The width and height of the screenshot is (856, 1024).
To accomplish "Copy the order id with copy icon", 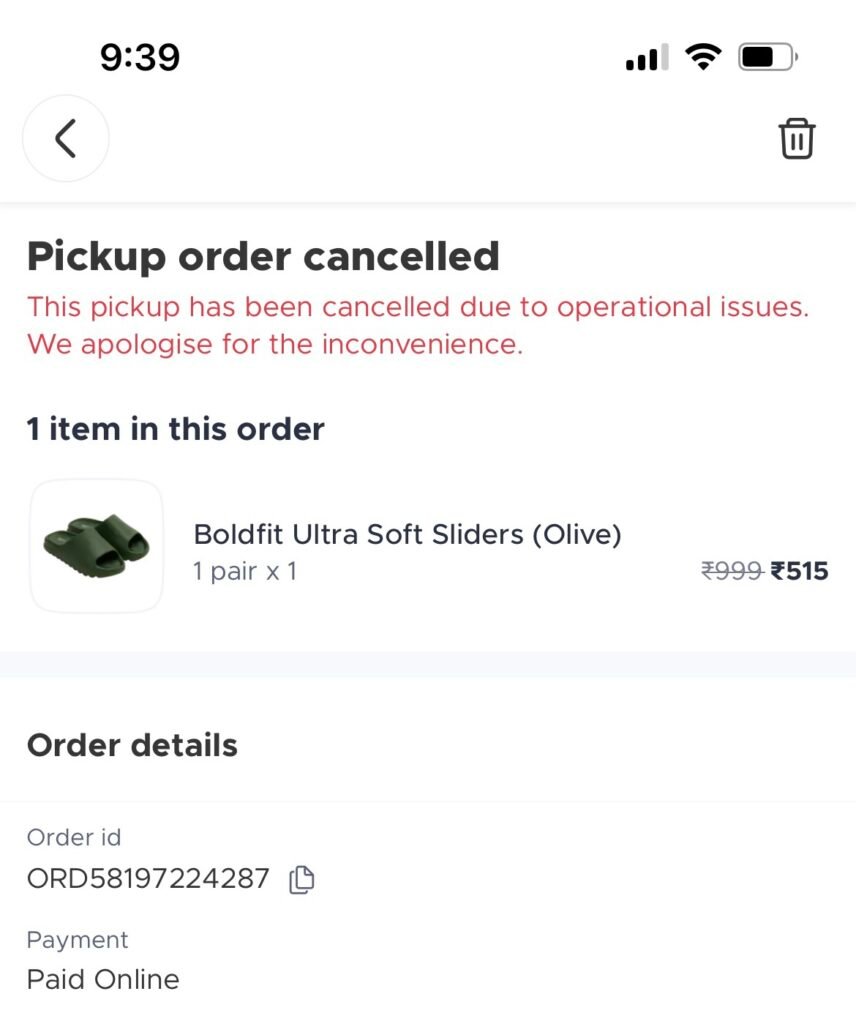I will coord(301,880).
